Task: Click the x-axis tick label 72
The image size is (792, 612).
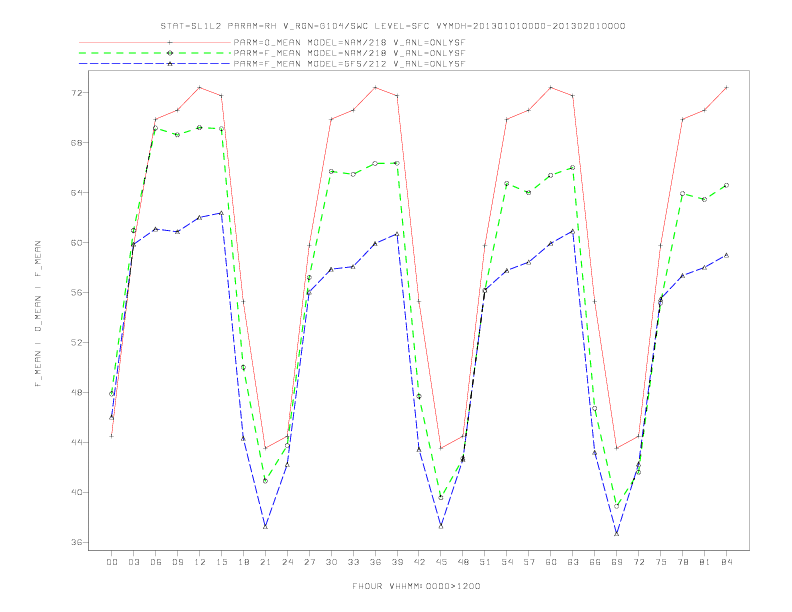Action: click(639, 562)
